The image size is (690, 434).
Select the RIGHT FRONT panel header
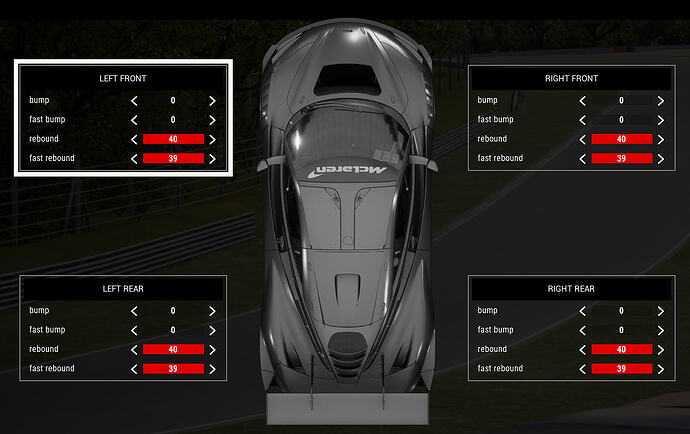pyautogui.click(x=571, y=78)
